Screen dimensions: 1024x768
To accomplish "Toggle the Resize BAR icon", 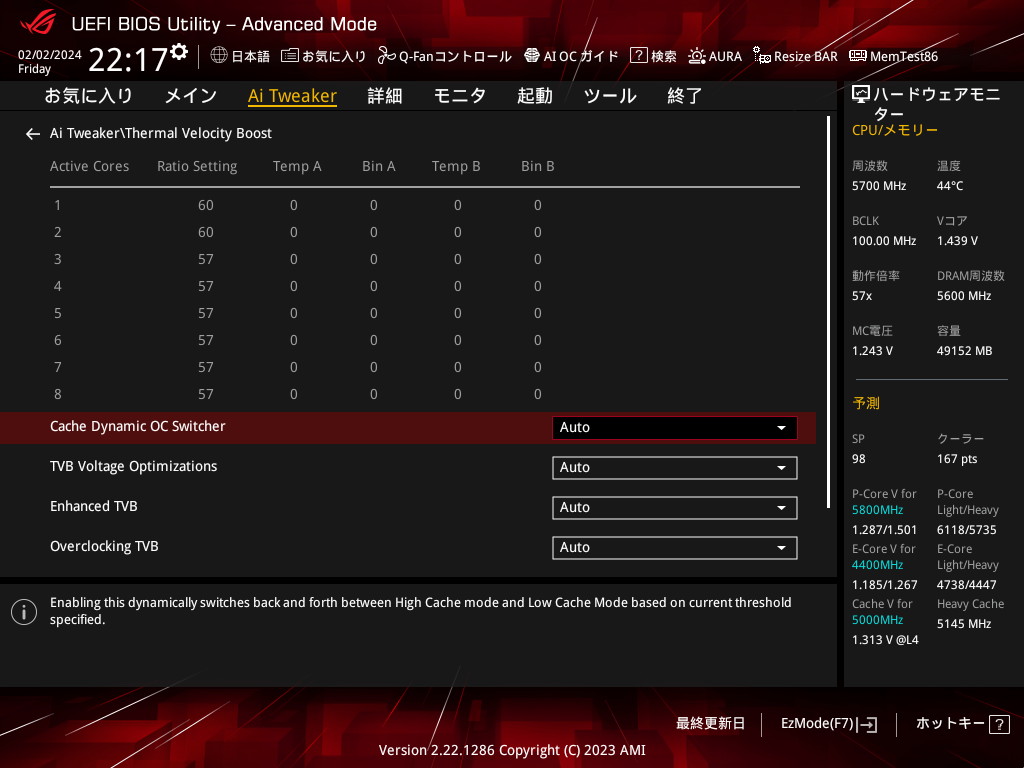I will 761,56.
